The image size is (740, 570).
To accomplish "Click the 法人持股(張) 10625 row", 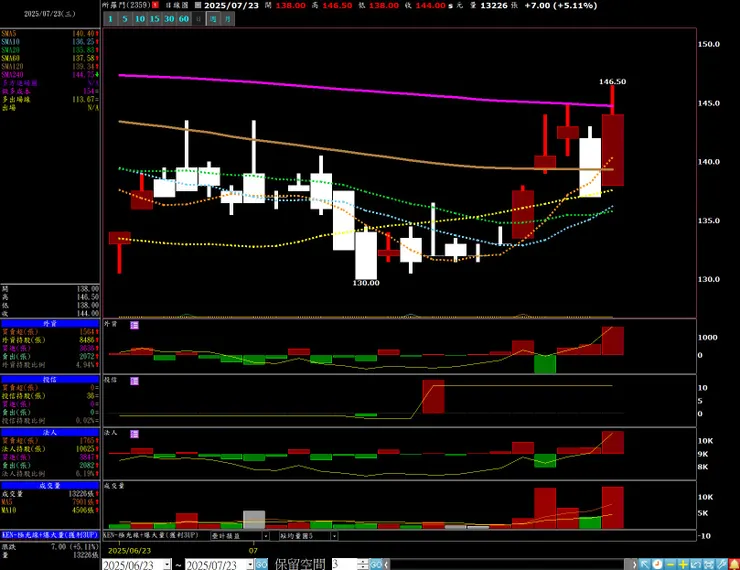I will 50,449.
